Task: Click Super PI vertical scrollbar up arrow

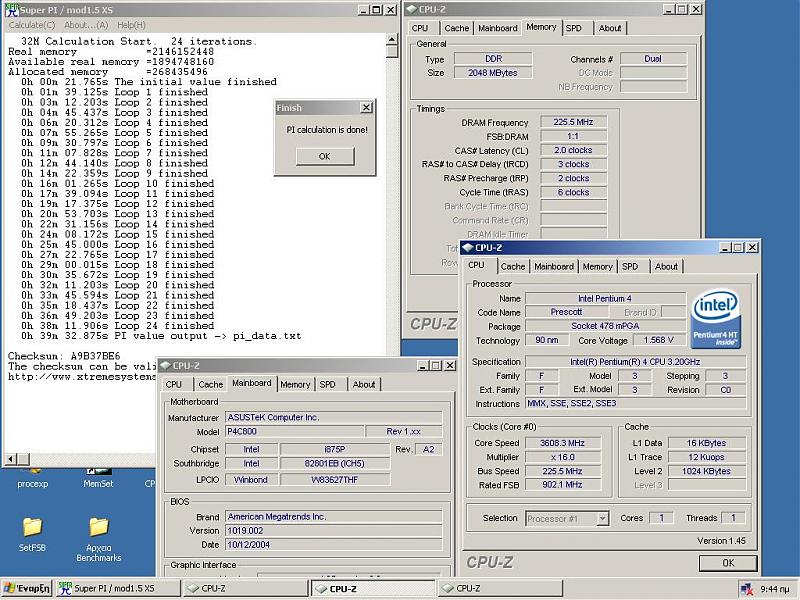Action: point(391,39)
